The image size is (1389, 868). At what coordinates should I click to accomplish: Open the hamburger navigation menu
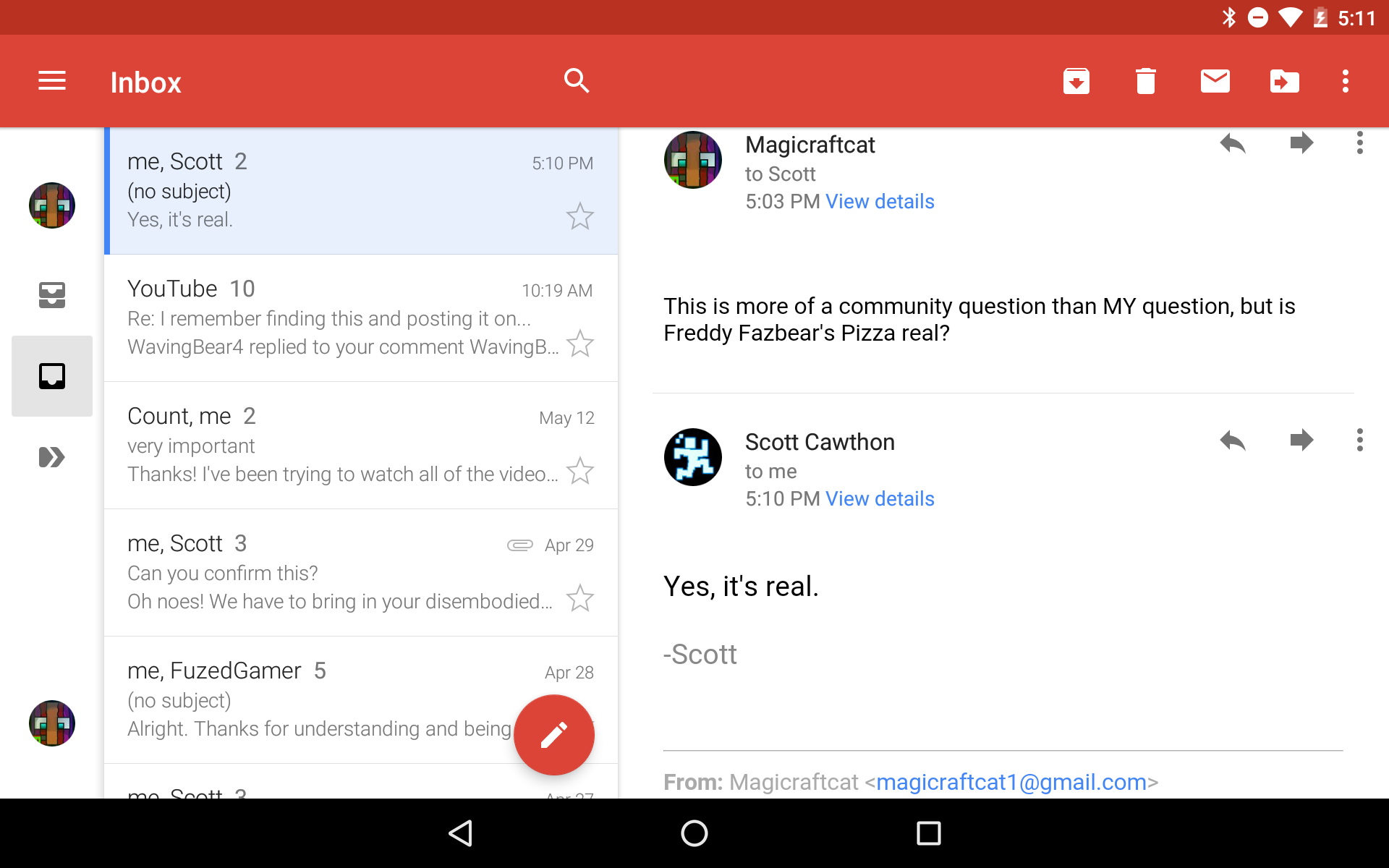52,81
